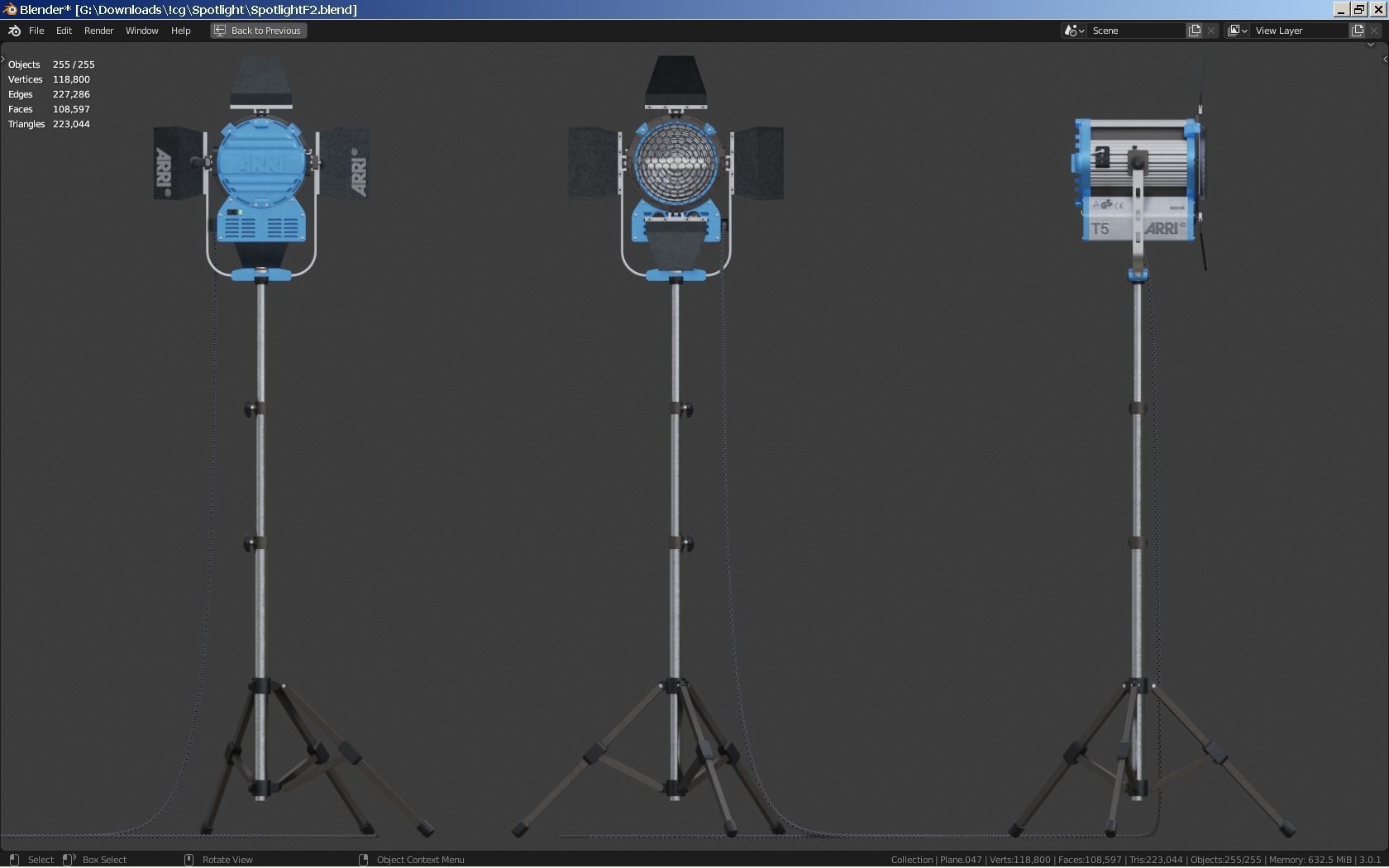Click the Box Select label in status bar
Image resolution: width=1389 pixels, height=868 pixels.
(x=104, y=860)
